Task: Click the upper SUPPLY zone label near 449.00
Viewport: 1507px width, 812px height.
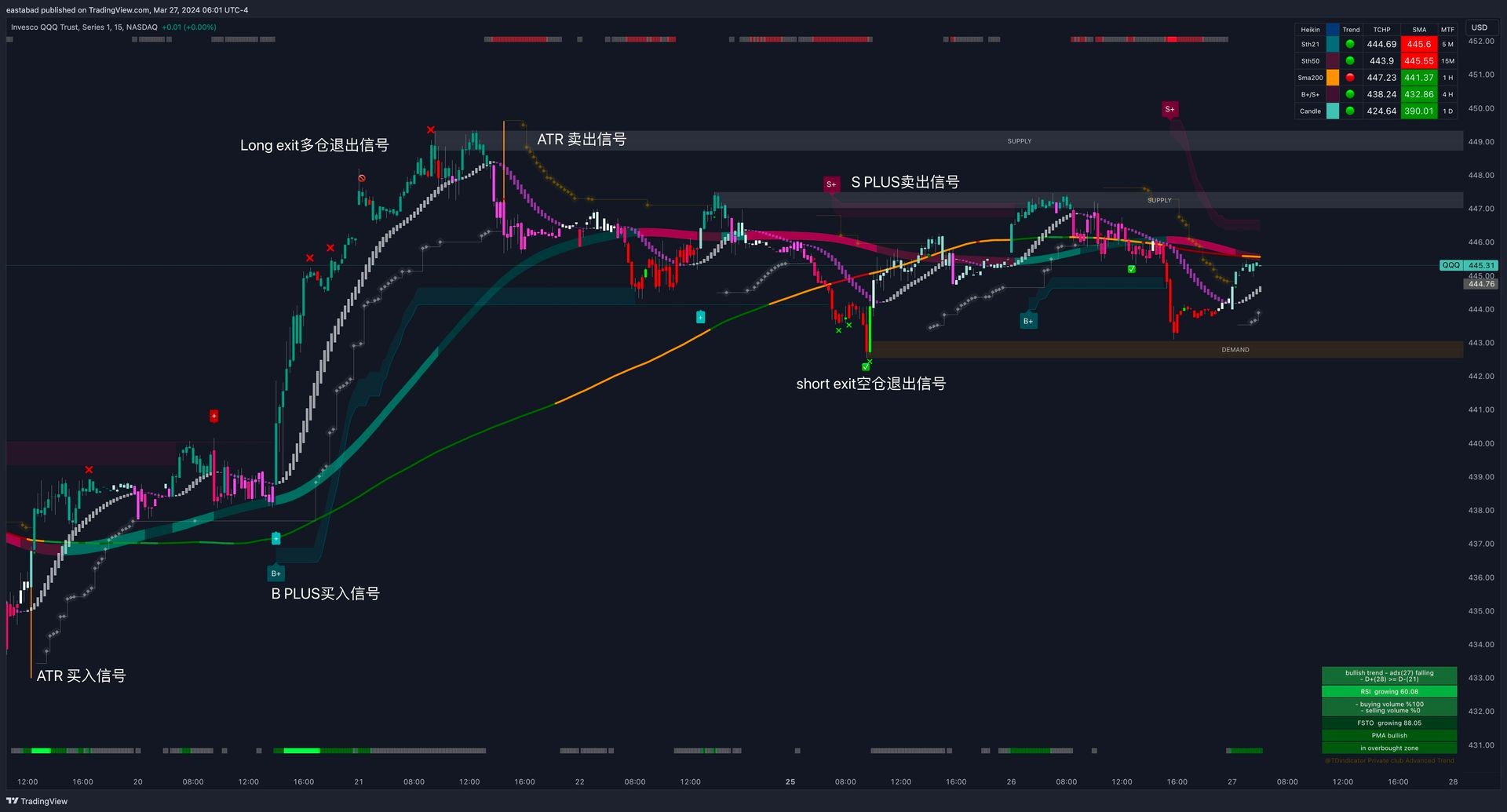Action: [x=1020, y=141]
